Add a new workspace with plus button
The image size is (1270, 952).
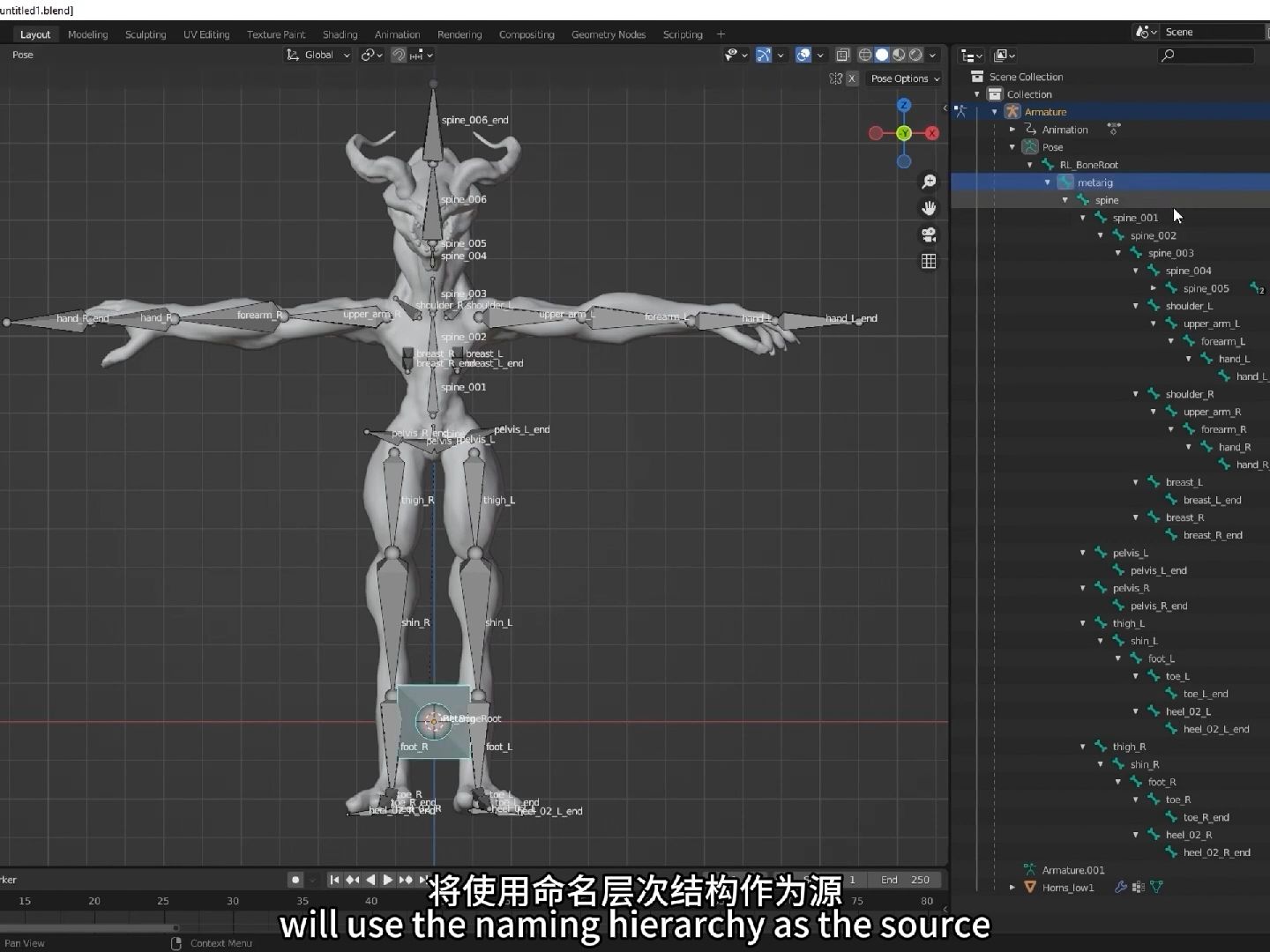point(721,34)
